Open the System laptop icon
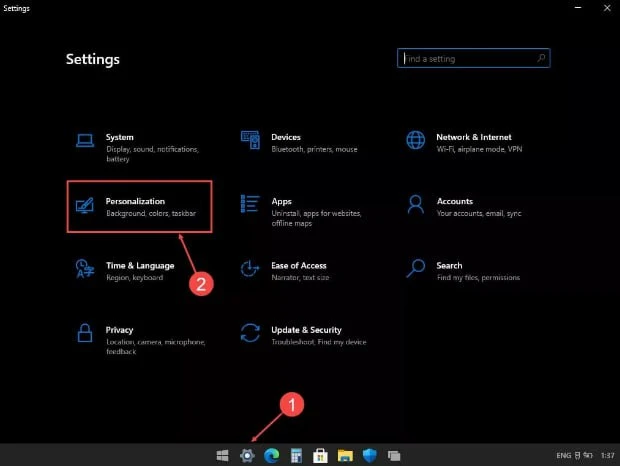The image size is (620, 466). click(x=85, y=140)
